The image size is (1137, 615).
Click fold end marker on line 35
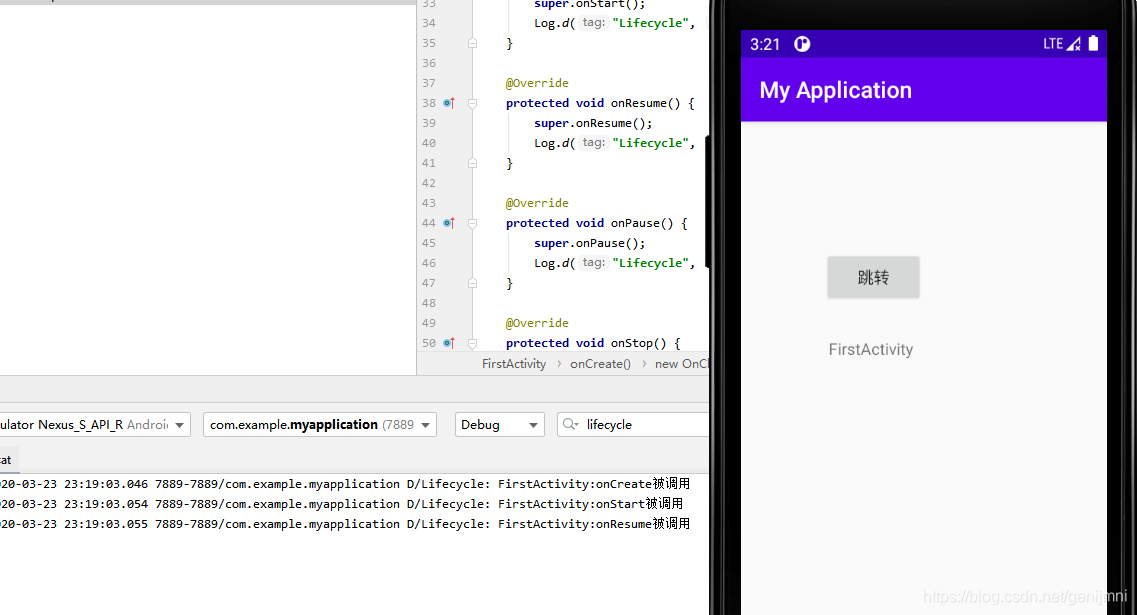[x=472, y=44]
